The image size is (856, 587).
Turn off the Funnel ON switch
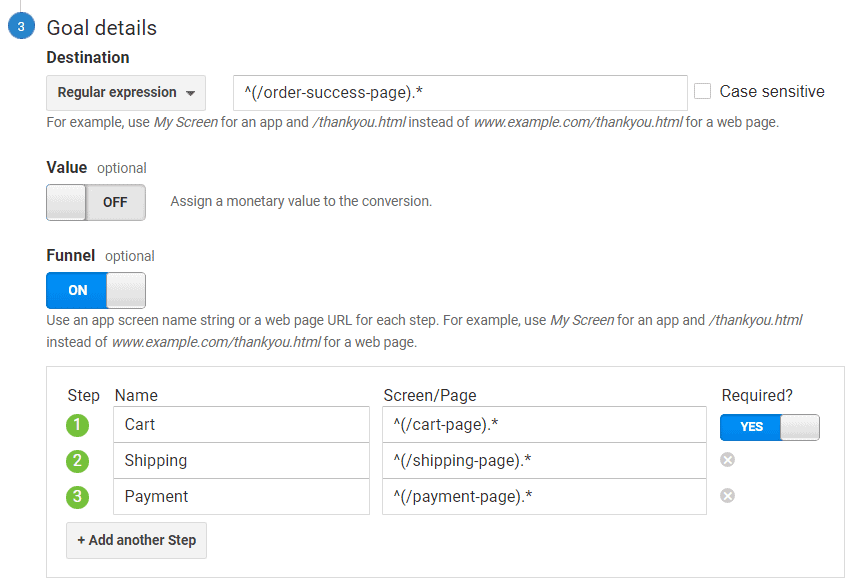(x=96, y=290)
